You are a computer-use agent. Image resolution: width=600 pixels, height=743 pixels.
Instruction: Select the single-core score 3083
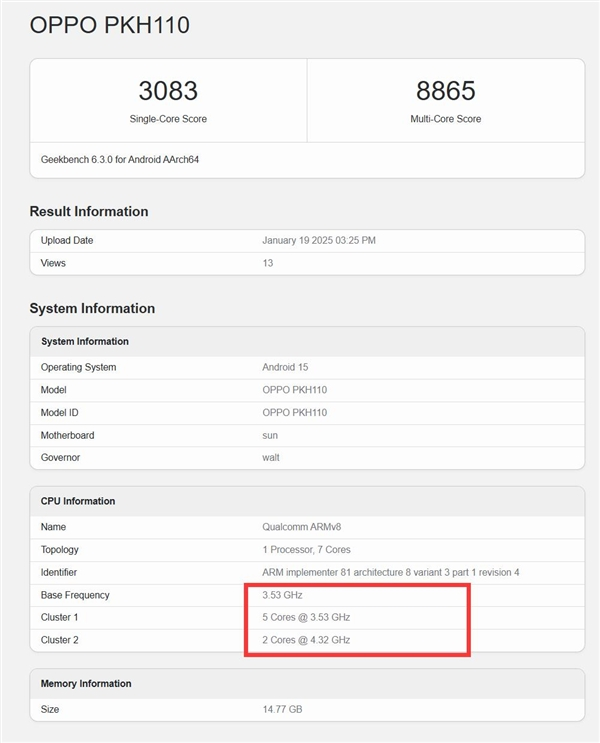tap(168, 91)
